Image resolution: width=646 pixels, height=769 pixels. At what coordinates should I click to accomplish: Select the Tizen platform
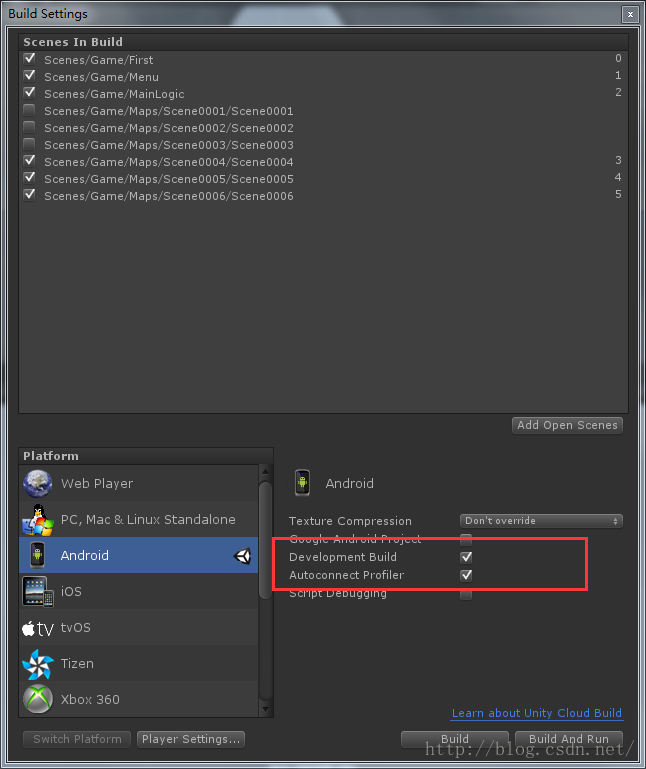[138, 664]
